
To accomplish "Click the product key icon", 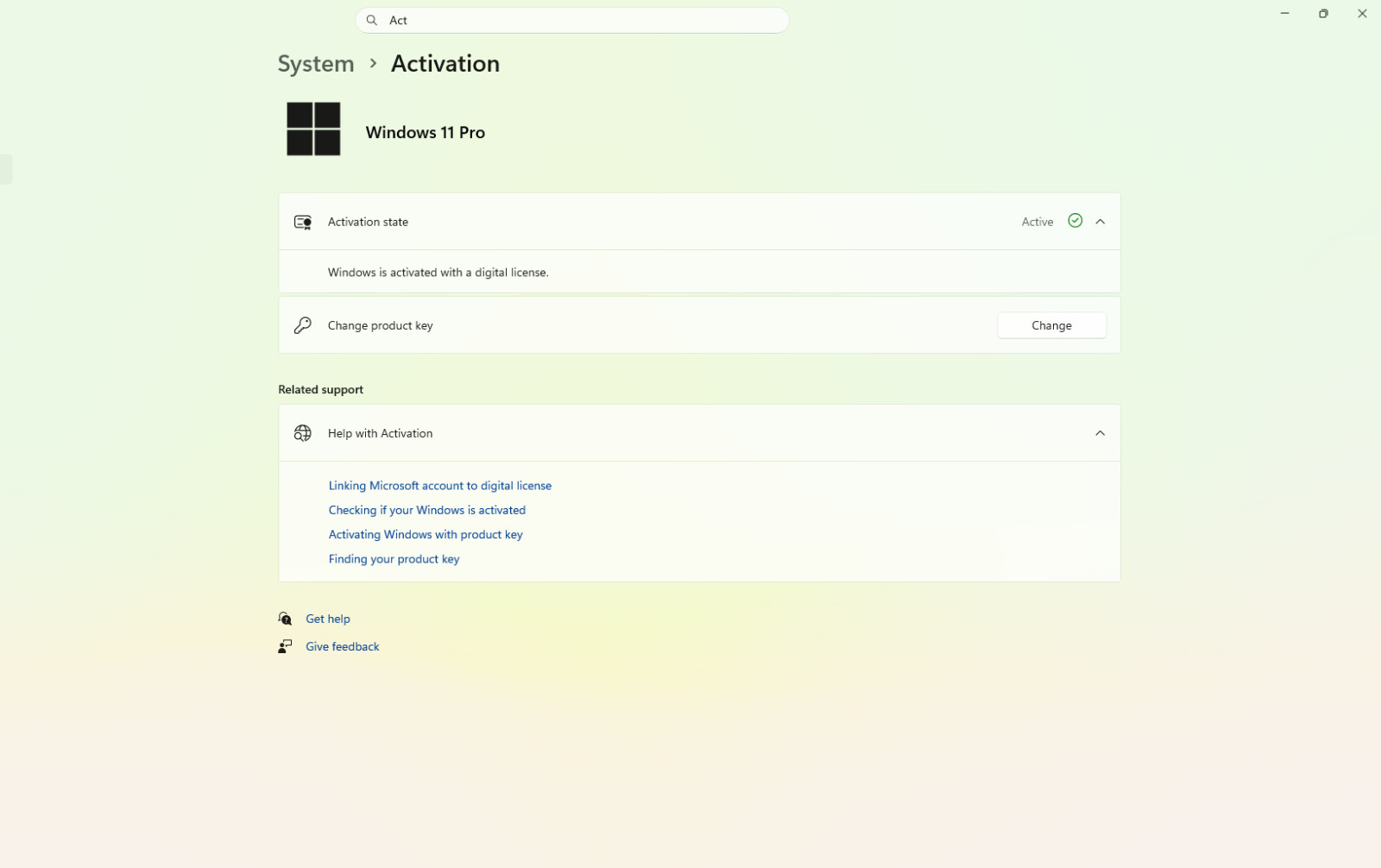I will tap(303, 325).
